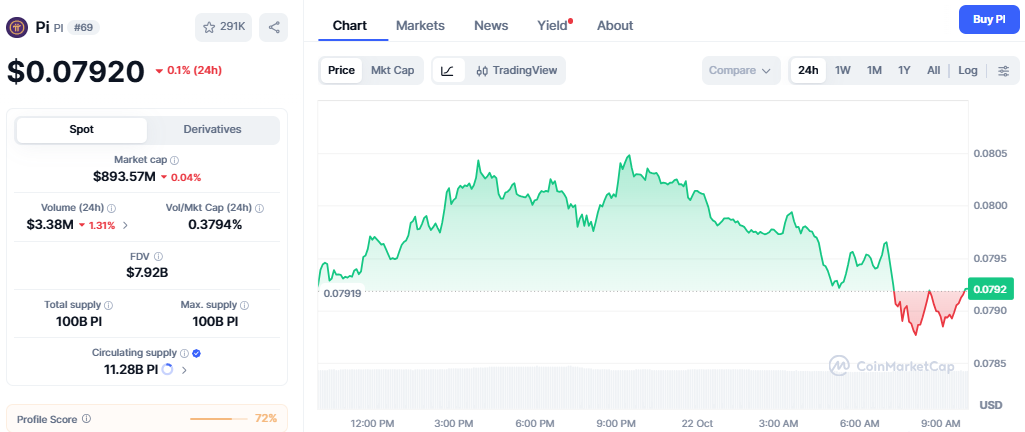The image size is (1025, 432).
Task: Open the Chart tab
Action: pyautogui.click(x=350, y=25)
